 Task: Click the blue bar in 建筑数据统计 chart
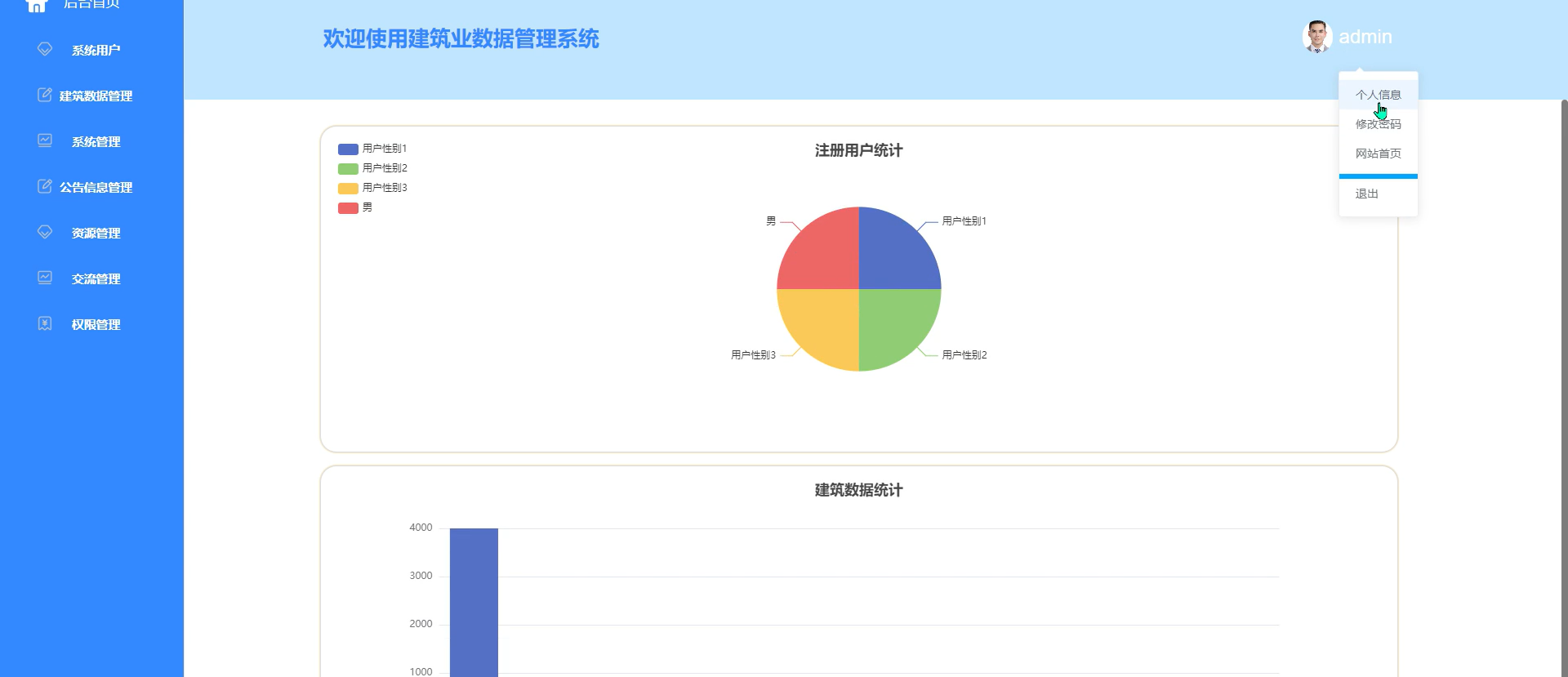click(474, 602)
